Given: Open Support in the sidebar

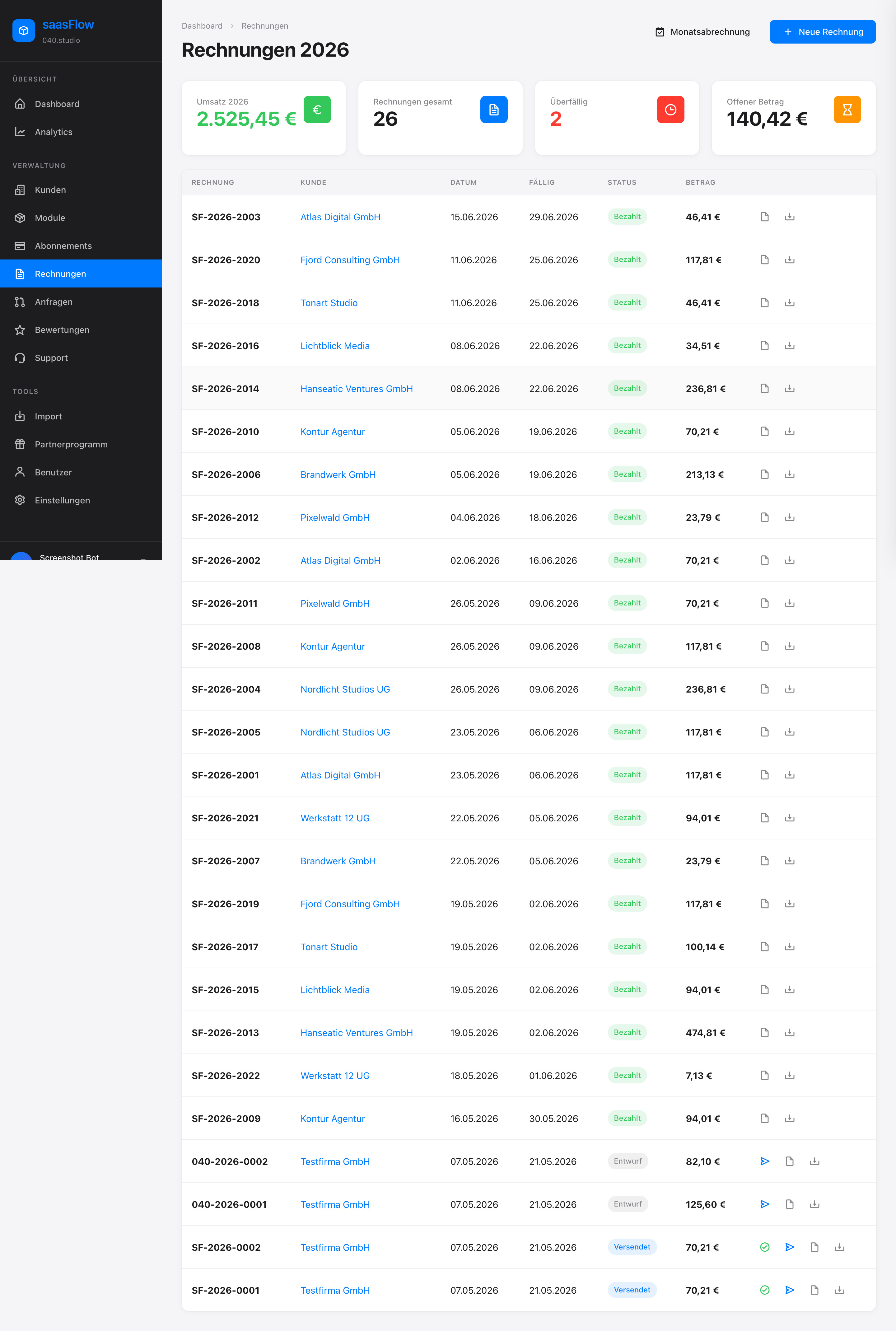Looking at the screenshot, I should (81, 358).
